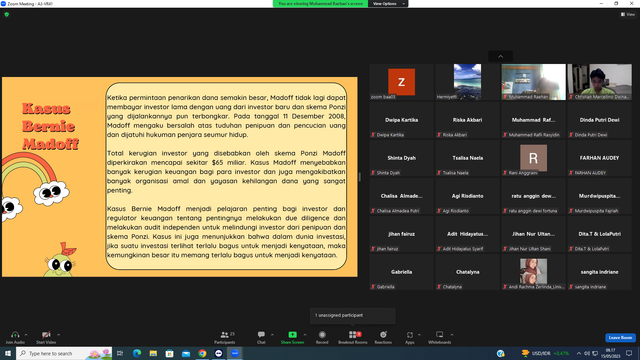Click Andi Rachma Zerlinda's photo tile
Viewport: 640px width, 360px height.
tap(533, 272)
